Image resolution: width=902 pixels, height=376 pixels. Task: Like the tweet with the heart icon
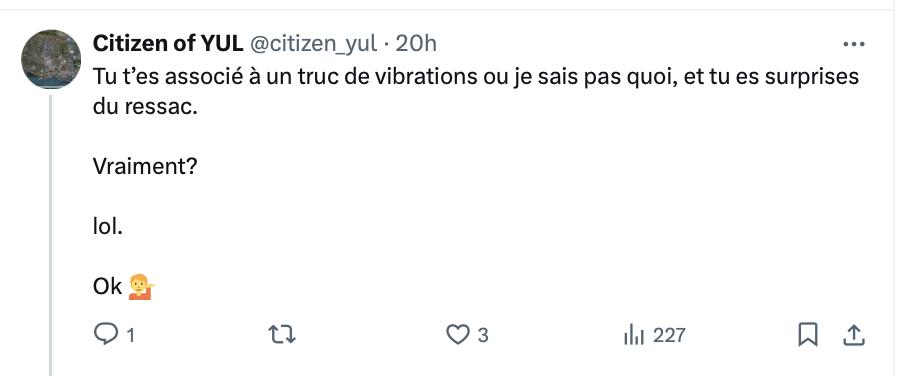click(x=458, y=335)
